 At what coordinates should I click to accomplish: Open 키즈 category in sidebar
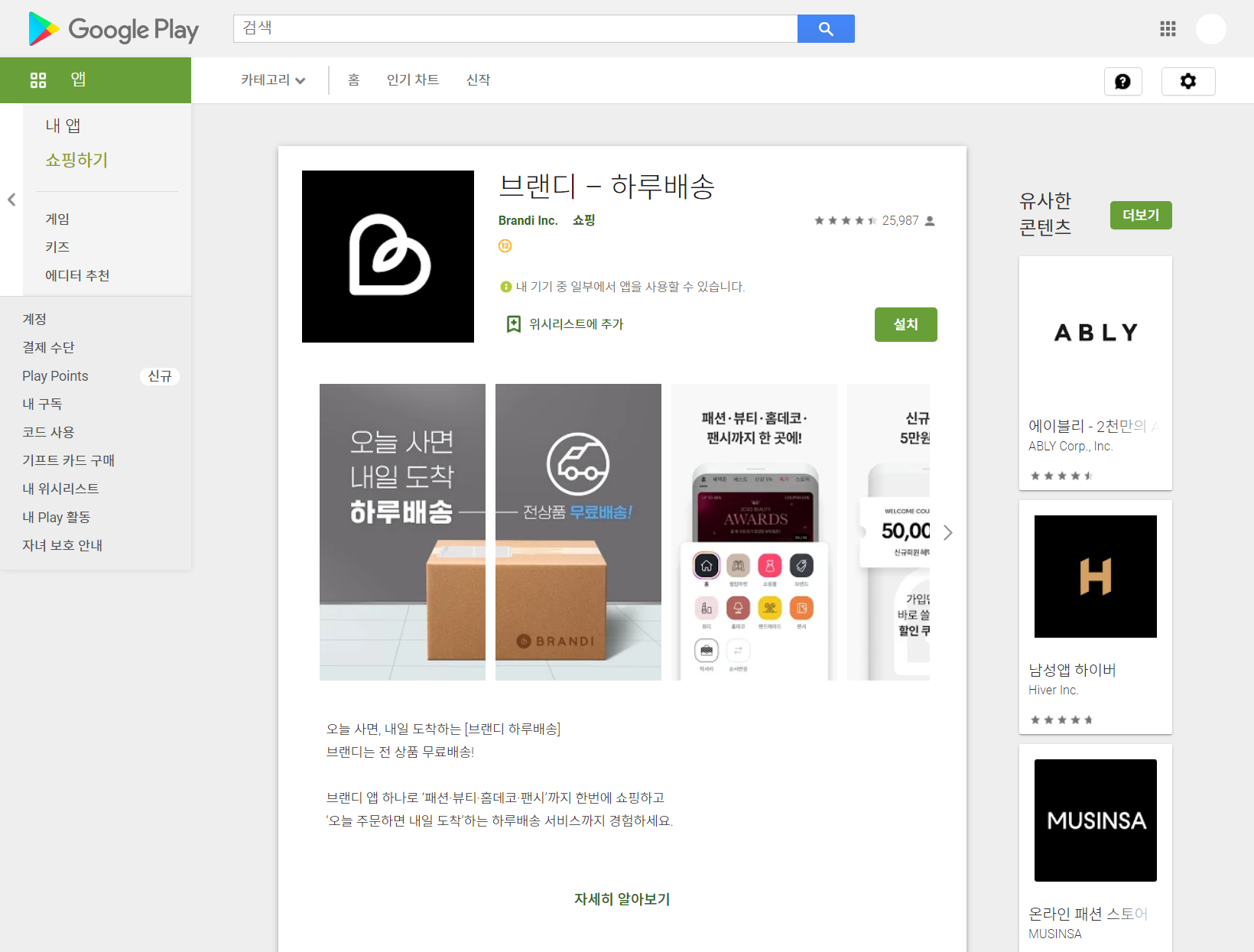coord(57,247)
